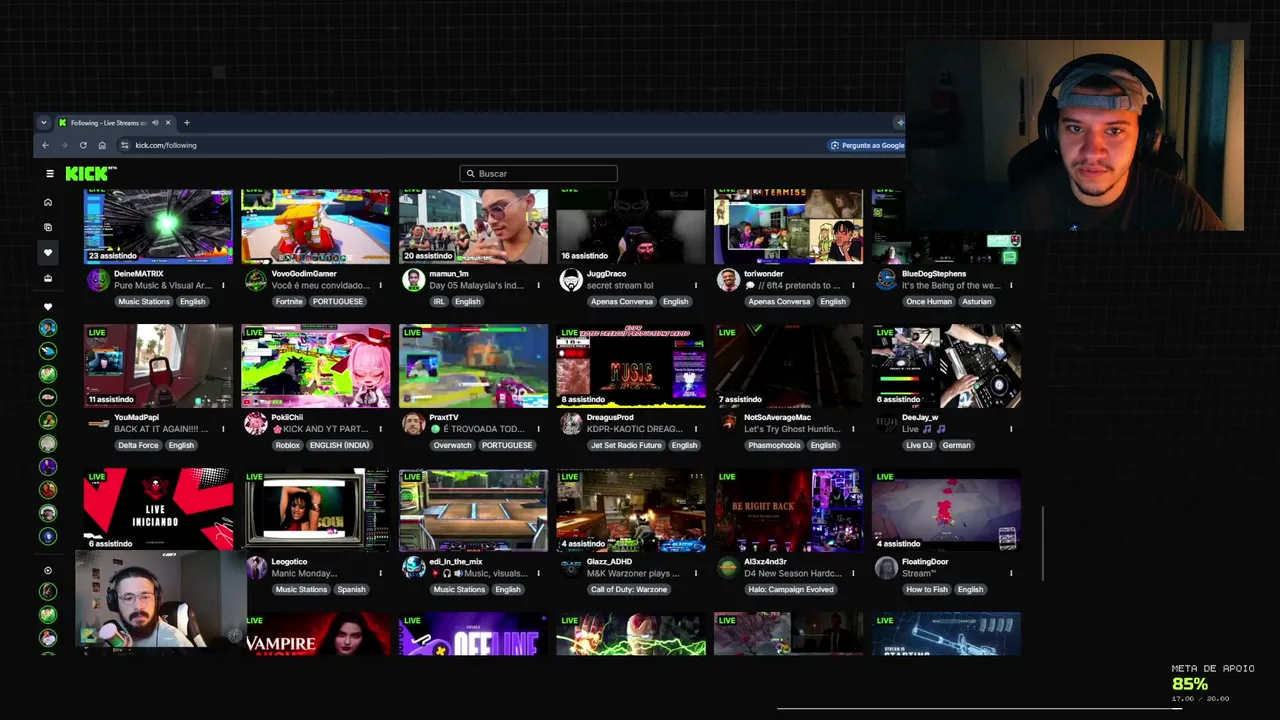1280x720 pixels.
Task: Go to Kick home via logo
Action: tap(90, 174)
